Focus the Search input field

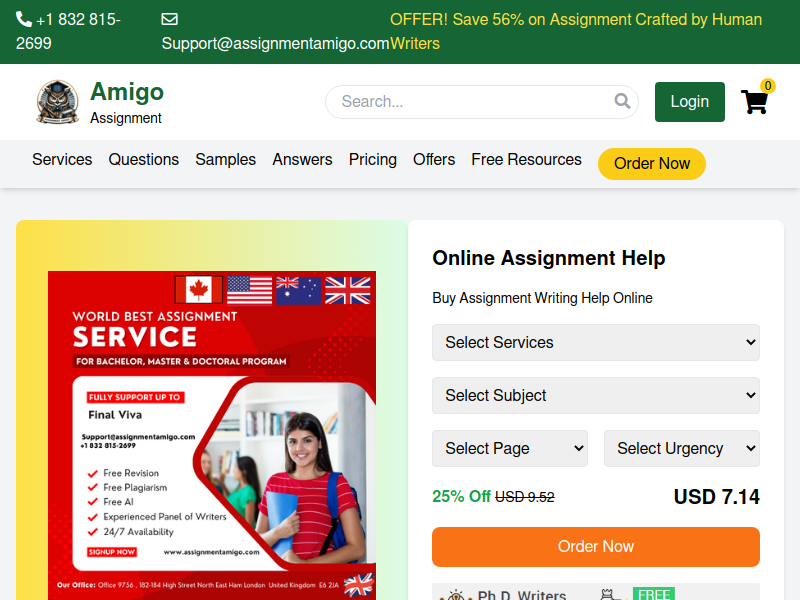coord(481,102)
